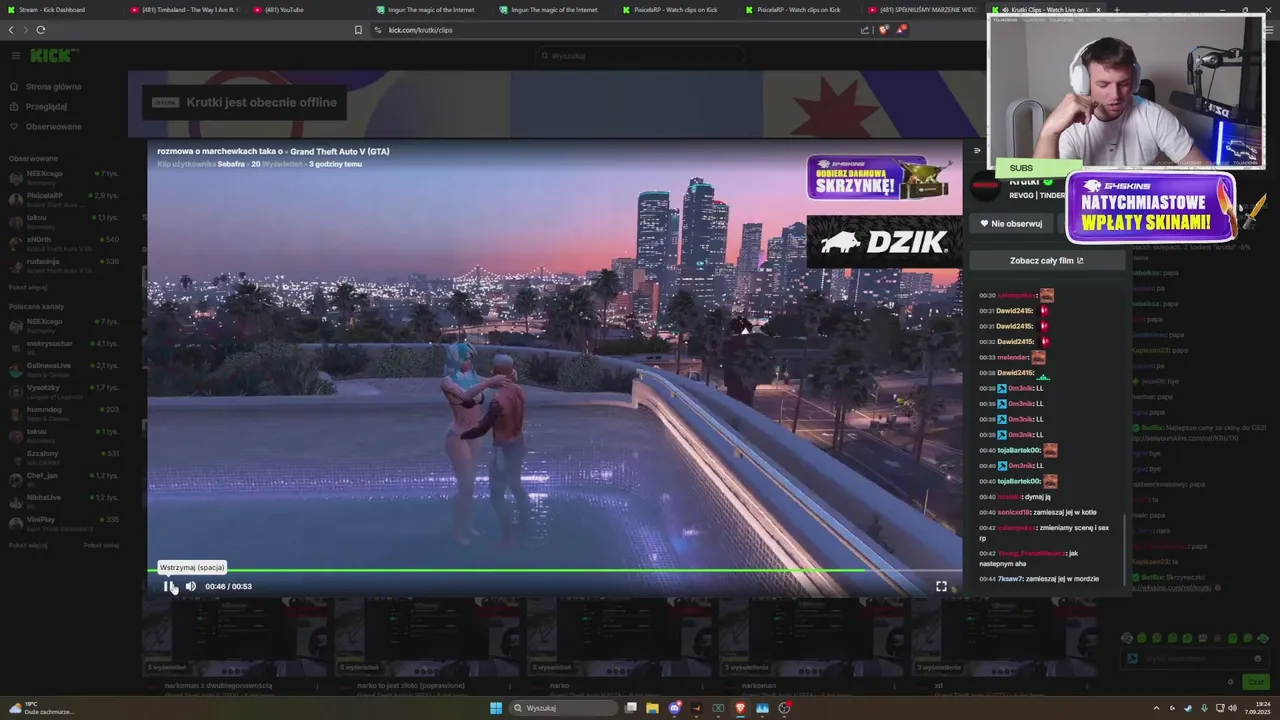Switch to the (481) YouTube tab

tap(308, 10)
